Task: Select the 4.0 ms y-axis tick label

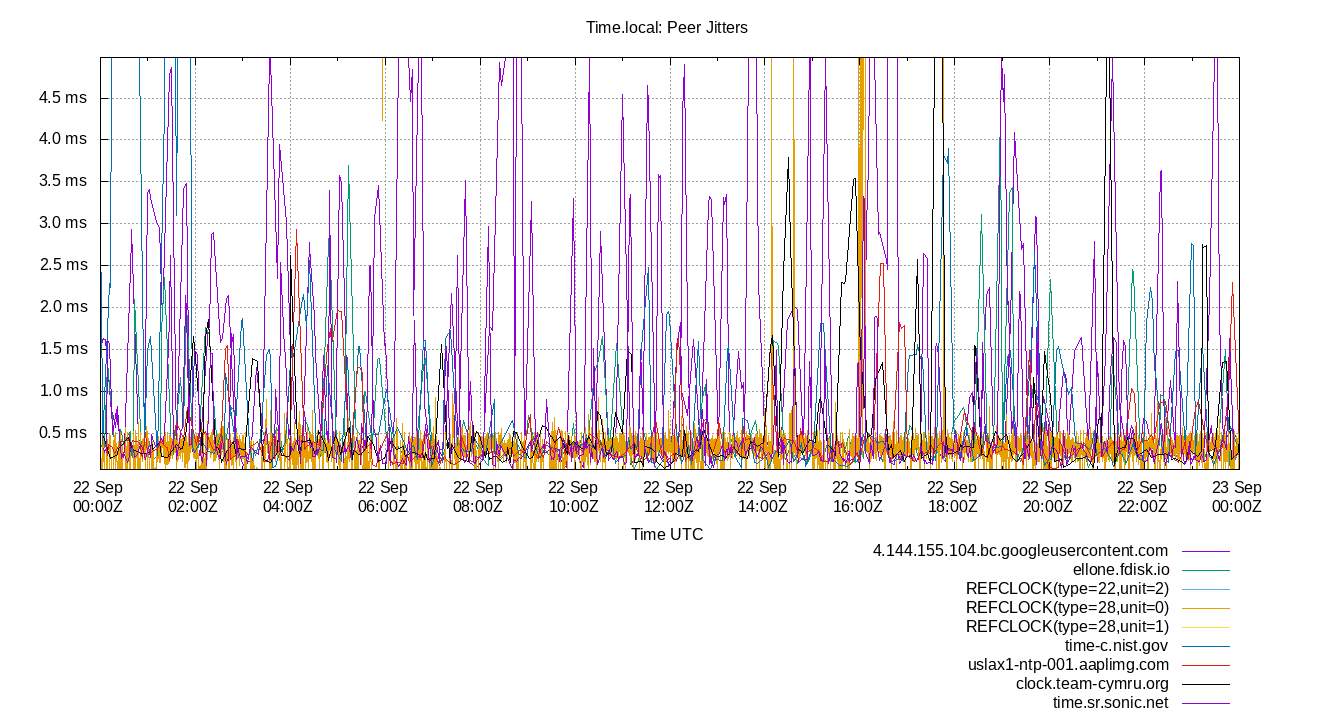Action: (x=63, y=140)
